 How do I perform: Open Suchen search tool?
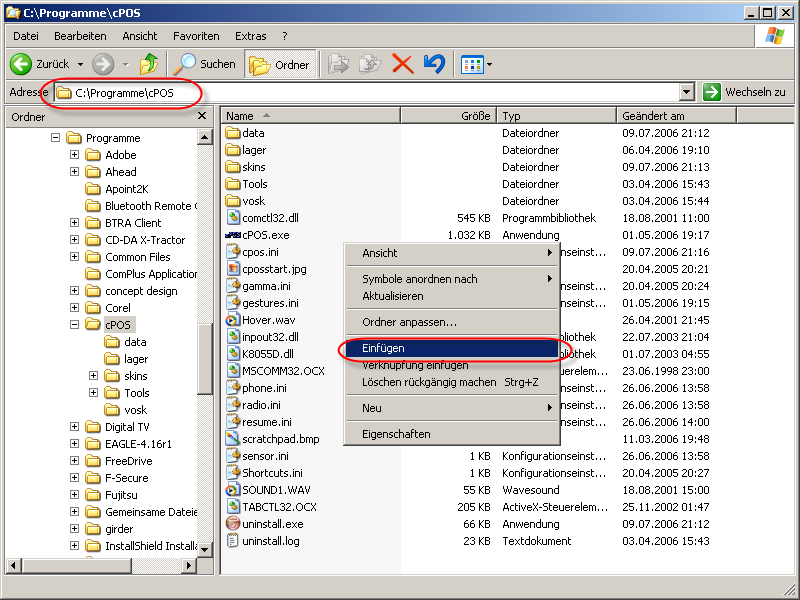point(205,64)
